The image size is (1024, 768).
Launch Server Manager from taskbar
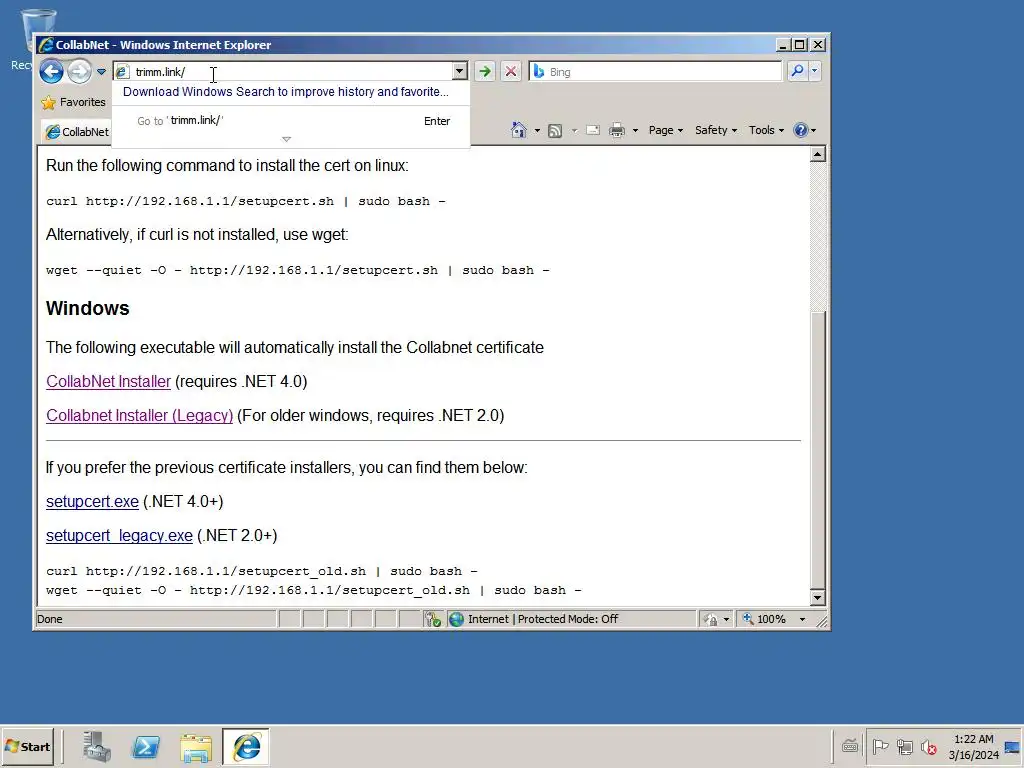[97, 746]
